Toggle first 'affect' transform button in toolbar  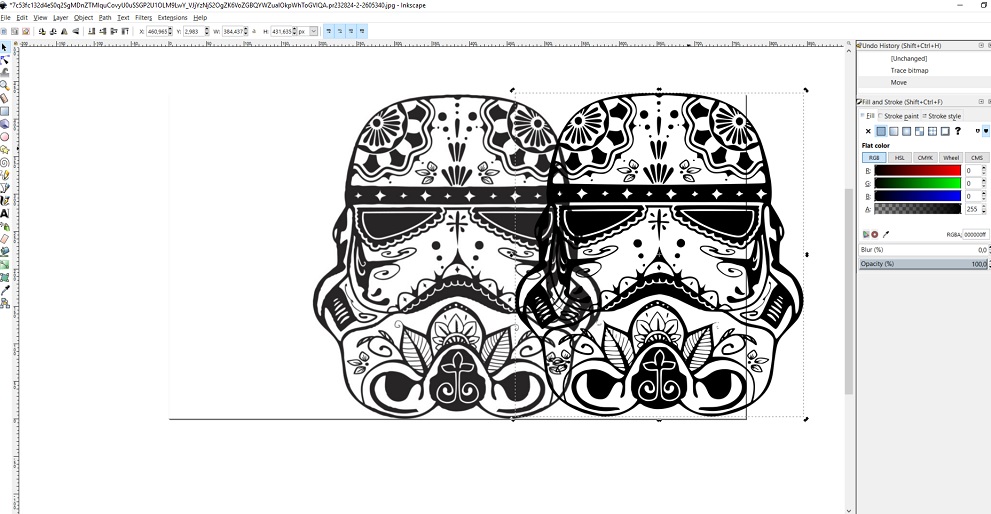click(329, 31)
